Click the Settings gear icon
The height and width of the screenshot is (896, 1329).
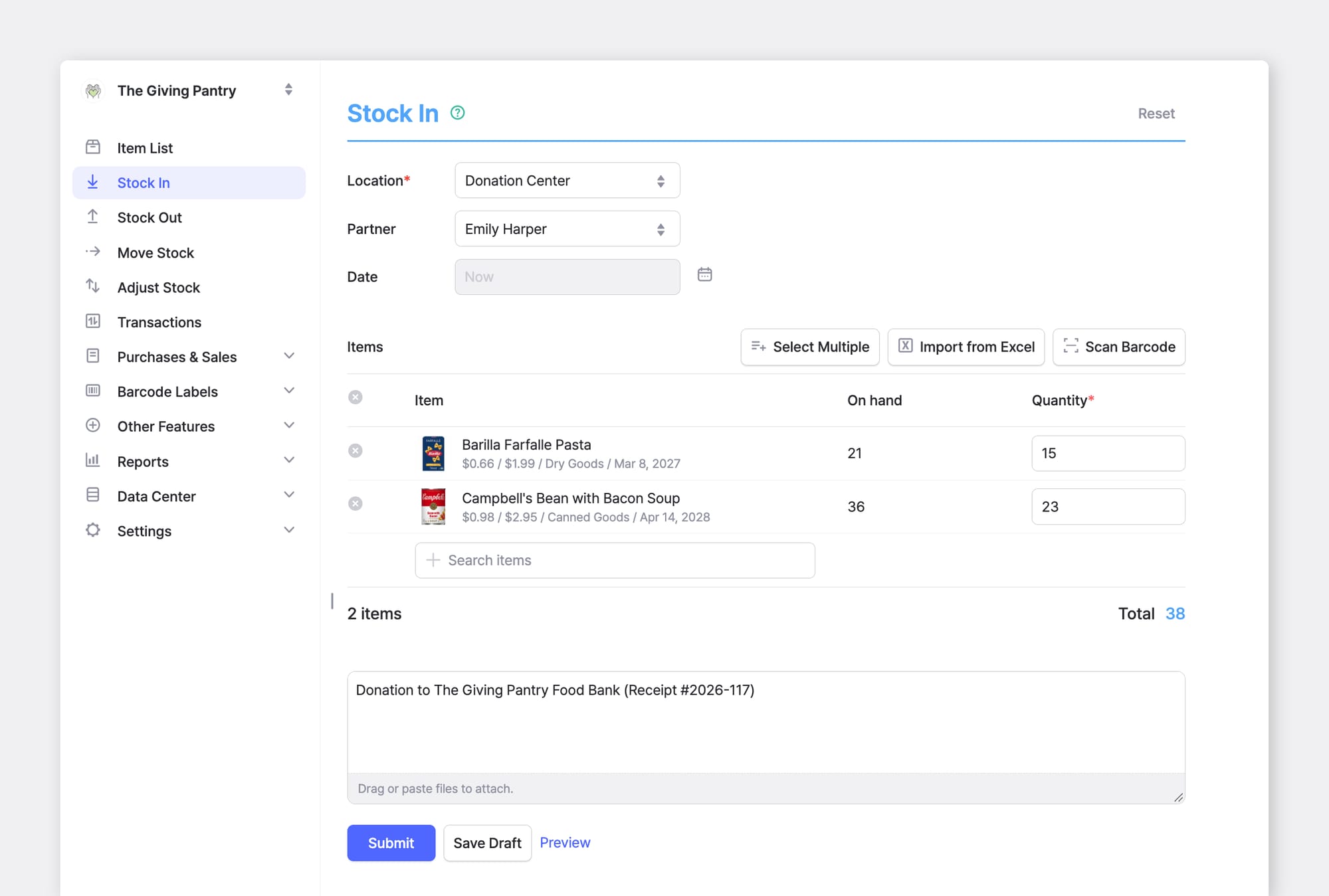pos(93,530)
